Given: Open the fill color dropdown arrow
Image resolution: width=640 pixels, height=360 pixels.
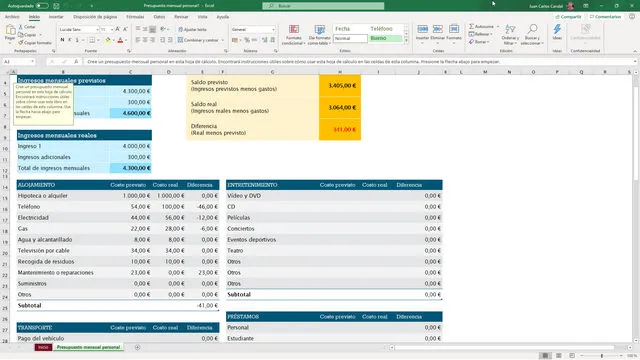Looking at the screenshot, I should tap(113, 40).
